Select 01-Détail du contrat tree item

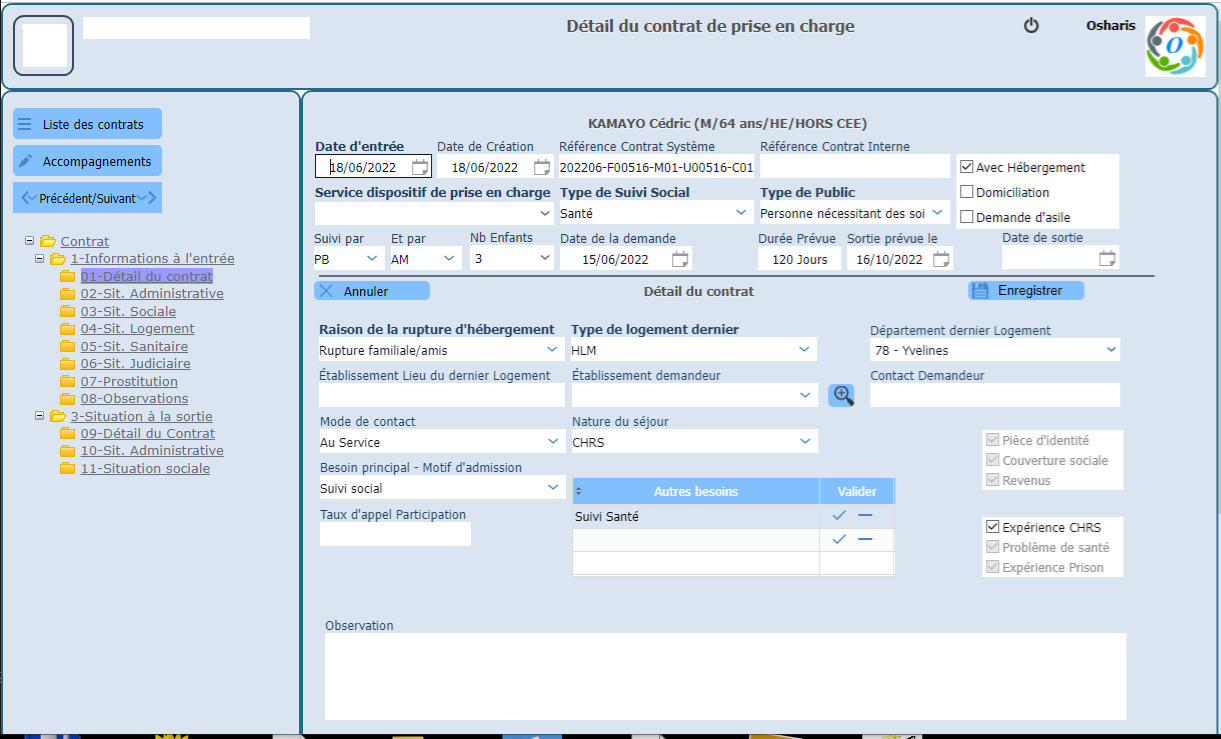coord(146,276)
